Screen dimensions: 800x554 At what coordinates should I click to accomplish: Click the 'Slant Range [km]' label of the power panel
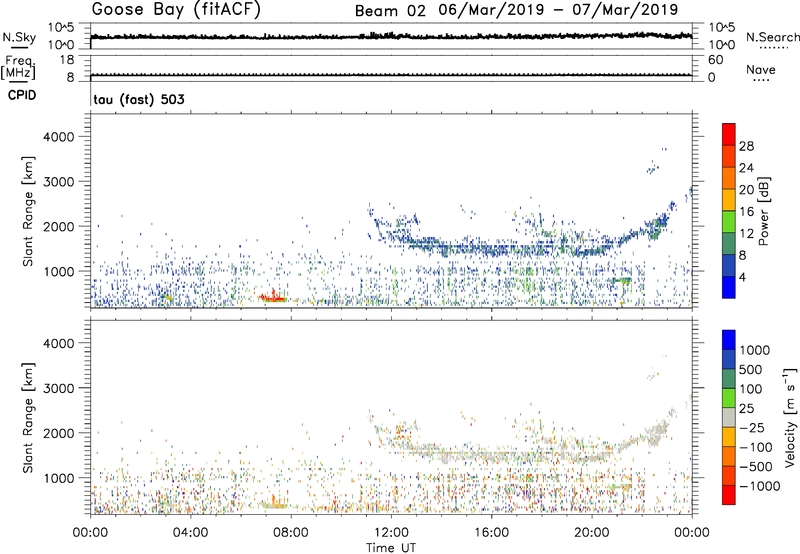[x=28, y=211]
